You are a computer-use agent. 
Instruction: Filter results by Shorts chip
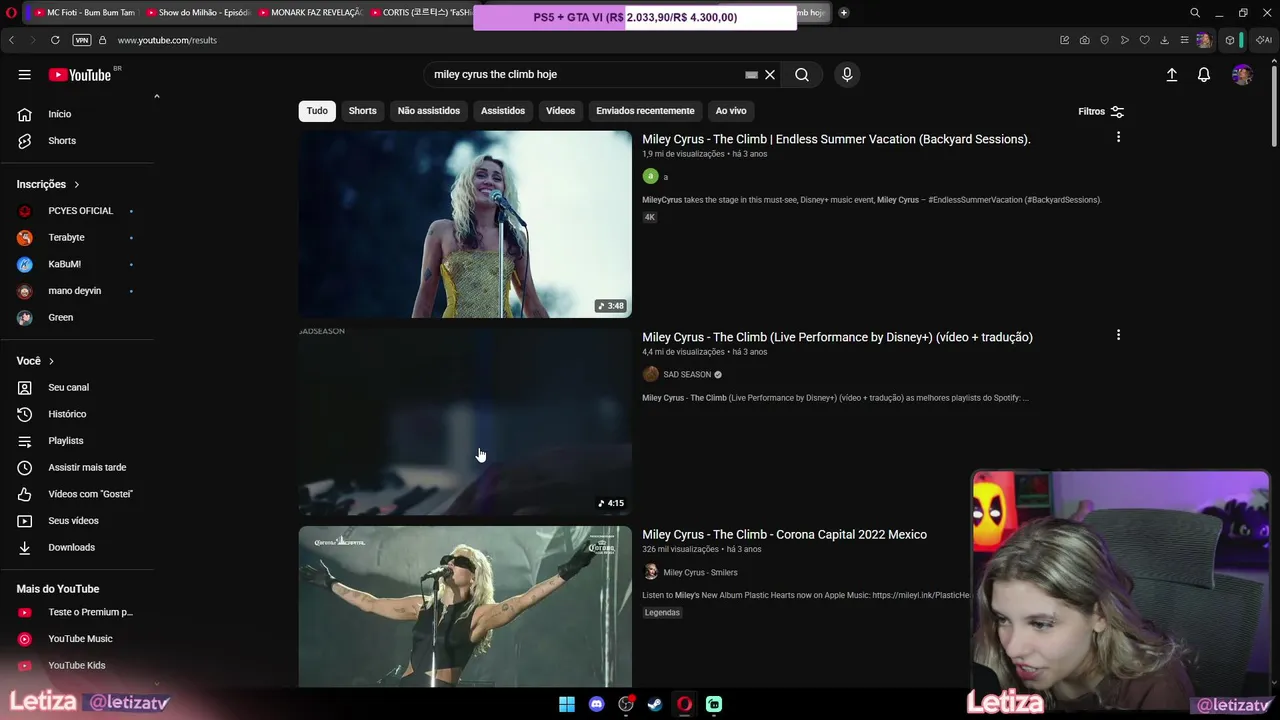pos(363,111)
